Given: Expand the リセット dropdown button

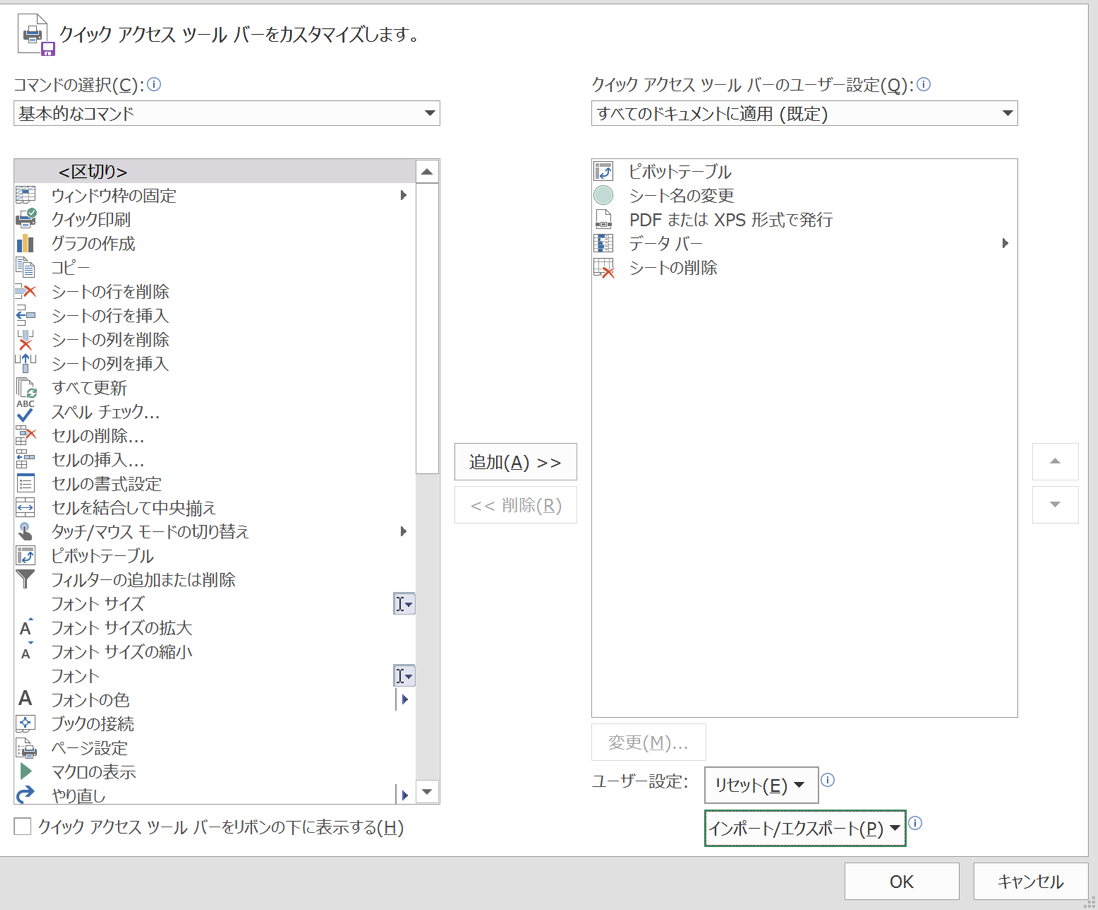Looking at the screenshot, I should coord(761,785).
